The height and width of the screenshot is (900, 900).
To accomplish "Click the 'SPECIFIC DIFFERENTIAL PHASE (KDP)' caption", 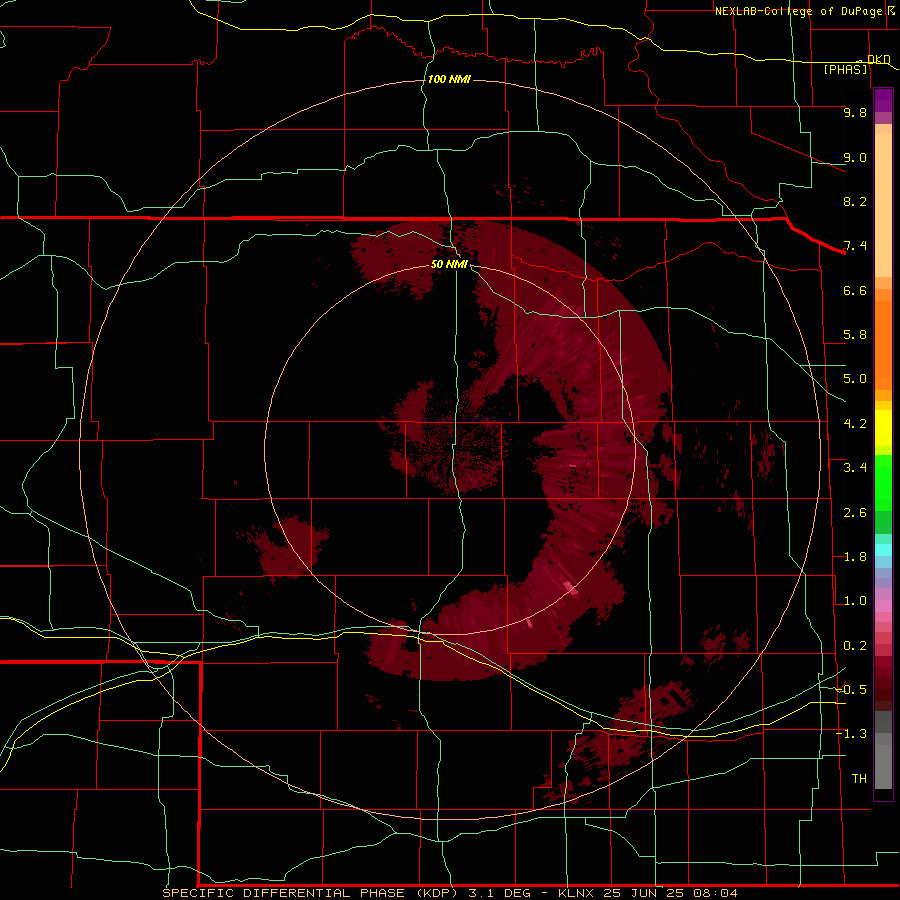I will pyautogui.click(x=310, y=893).
